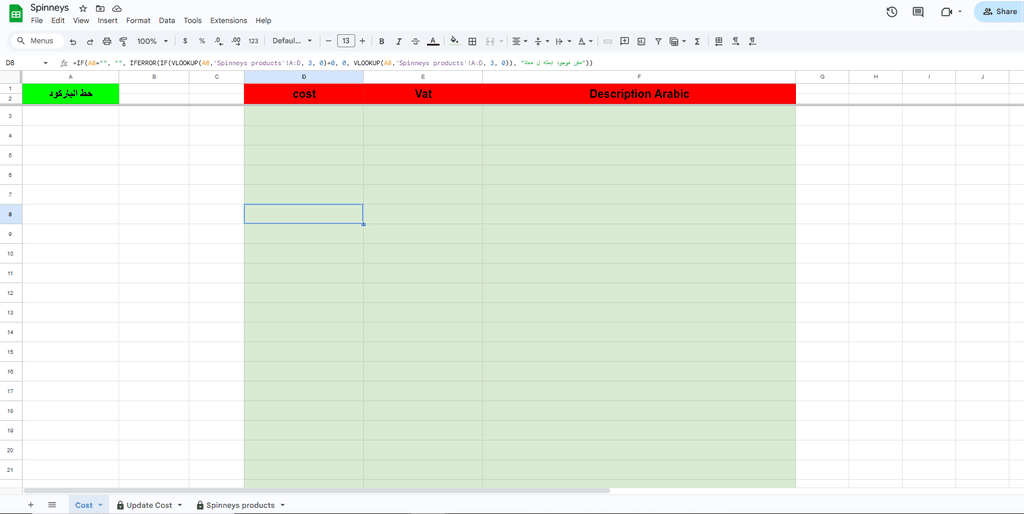The width and height of the screenshot is (1024, 514).
Task: Click the font size field
Action: coord(345,41)
